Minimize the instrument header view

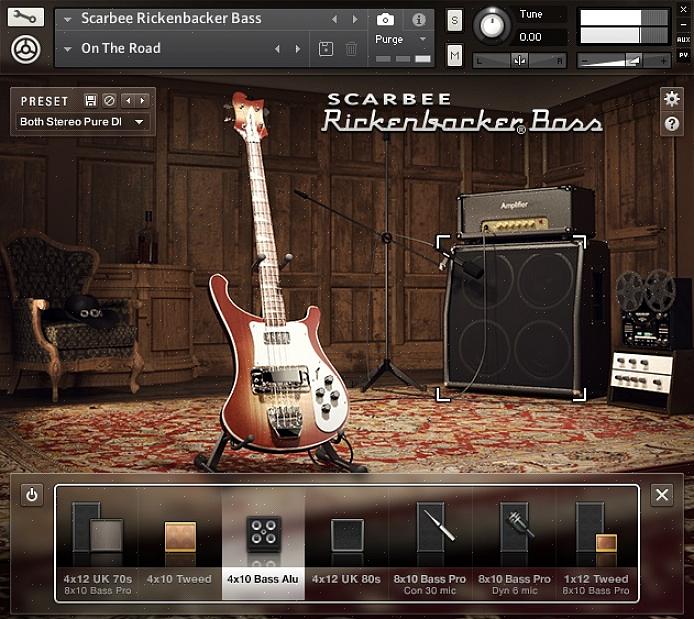[x=683, y=24]
